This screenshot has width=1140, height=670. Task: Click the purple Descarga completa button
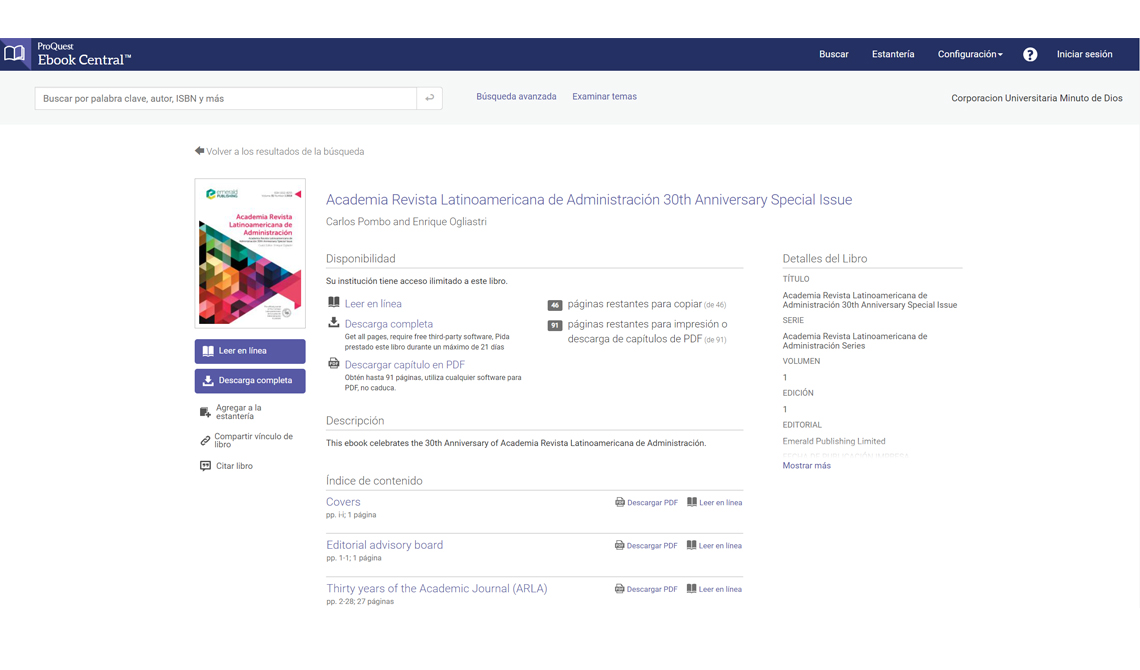250,381
